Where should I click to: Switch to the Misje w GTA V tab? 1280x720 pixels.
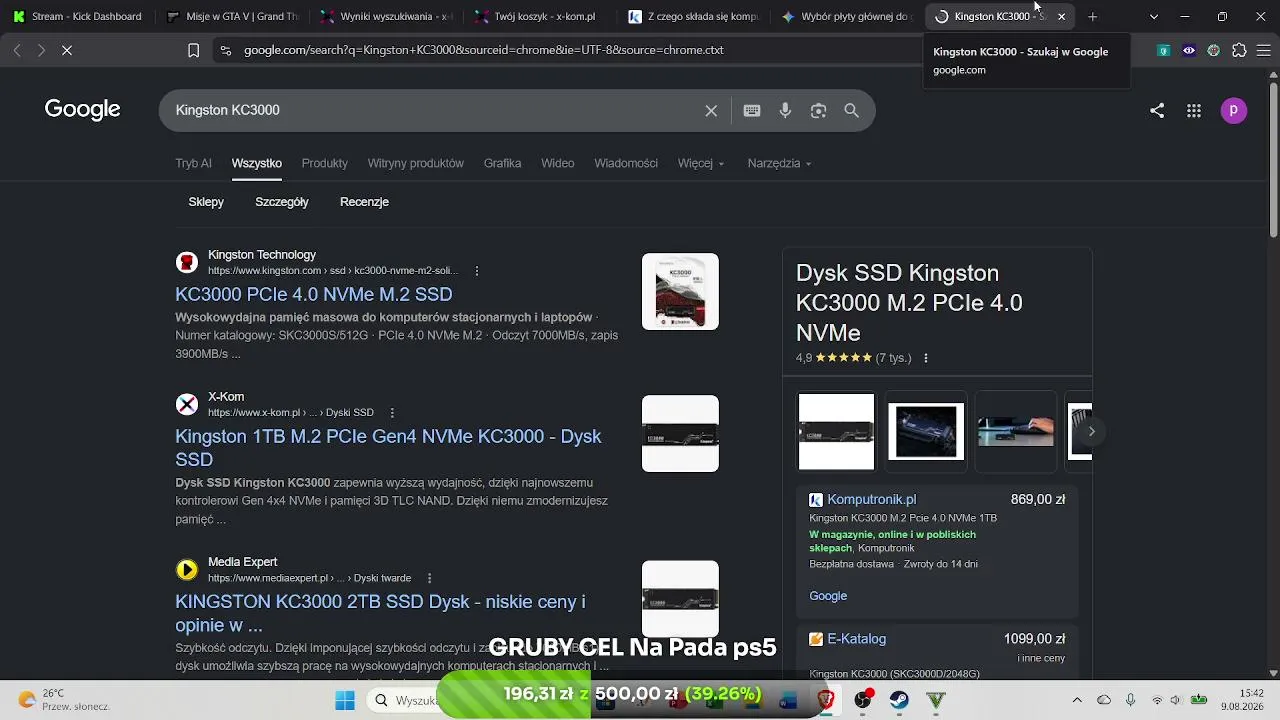[233, 17]
